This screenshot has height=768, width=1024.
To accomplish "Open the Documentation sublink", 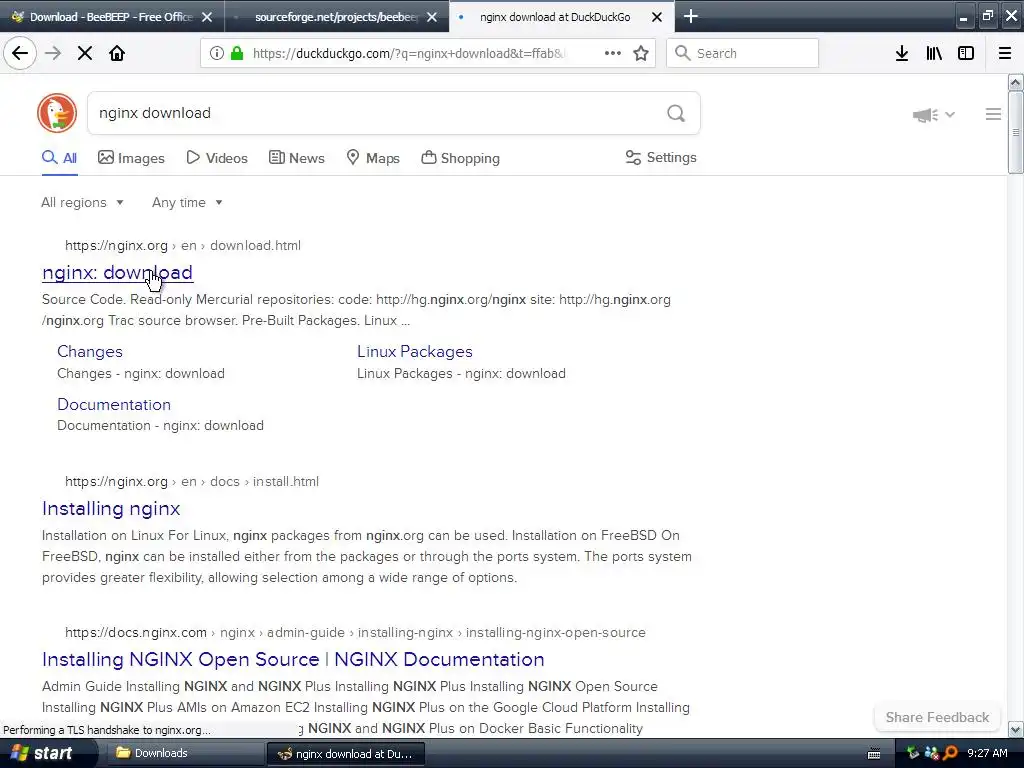I will pos(114,404).
